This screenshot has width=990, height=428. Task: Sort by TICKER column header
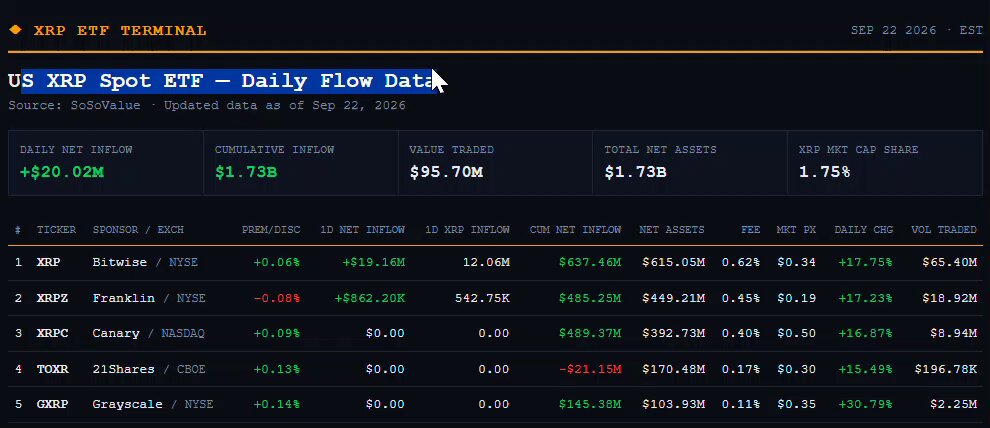coord(56,230)
